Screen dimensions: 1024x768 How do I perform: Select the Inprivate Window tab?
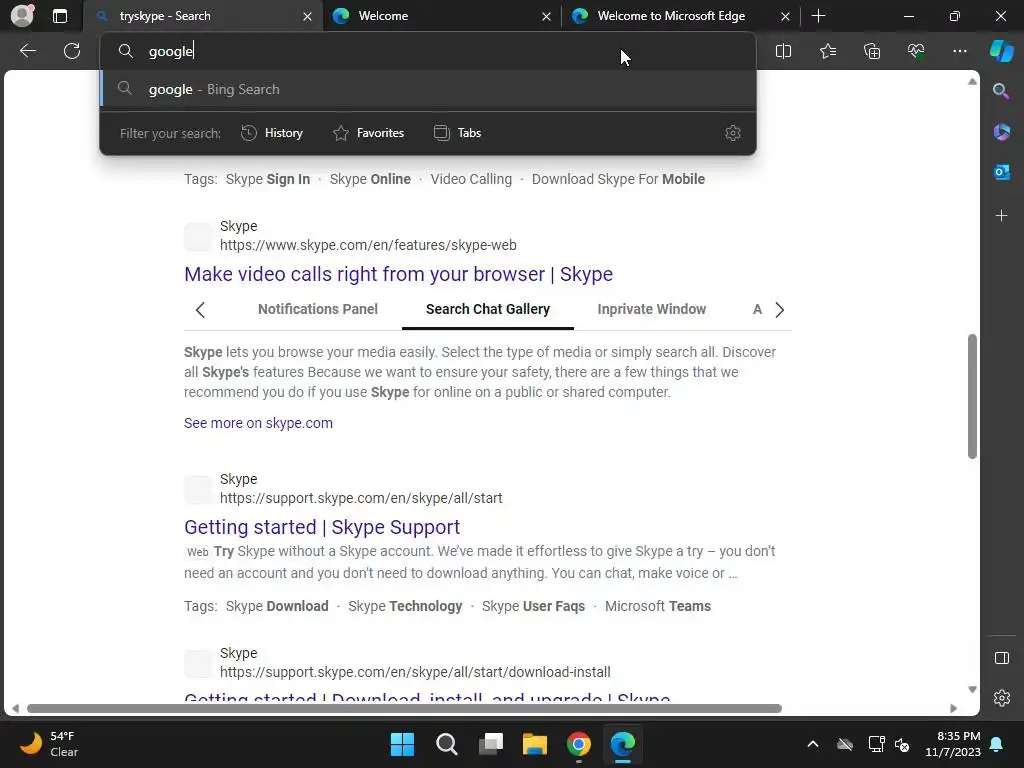[651, 309]
